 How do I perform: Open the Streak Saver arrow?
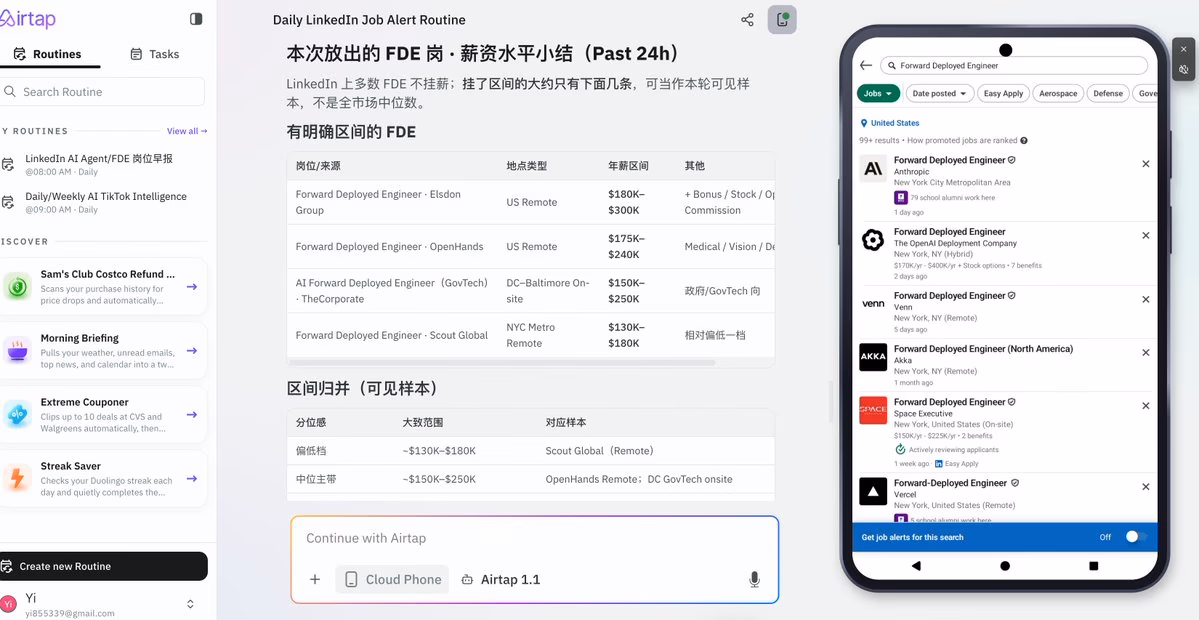(192, 479)
